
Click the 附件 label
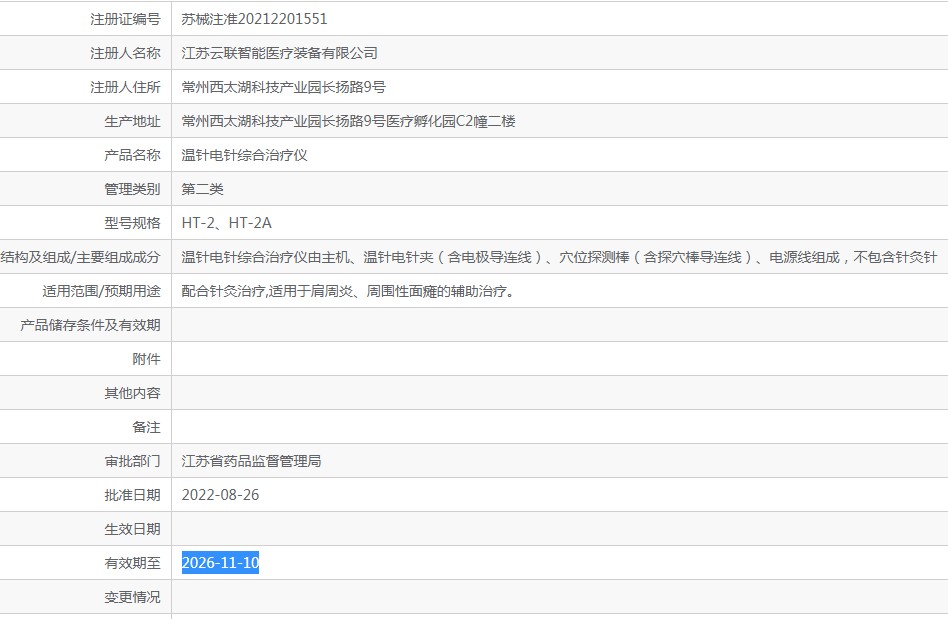tap(146, 358)
